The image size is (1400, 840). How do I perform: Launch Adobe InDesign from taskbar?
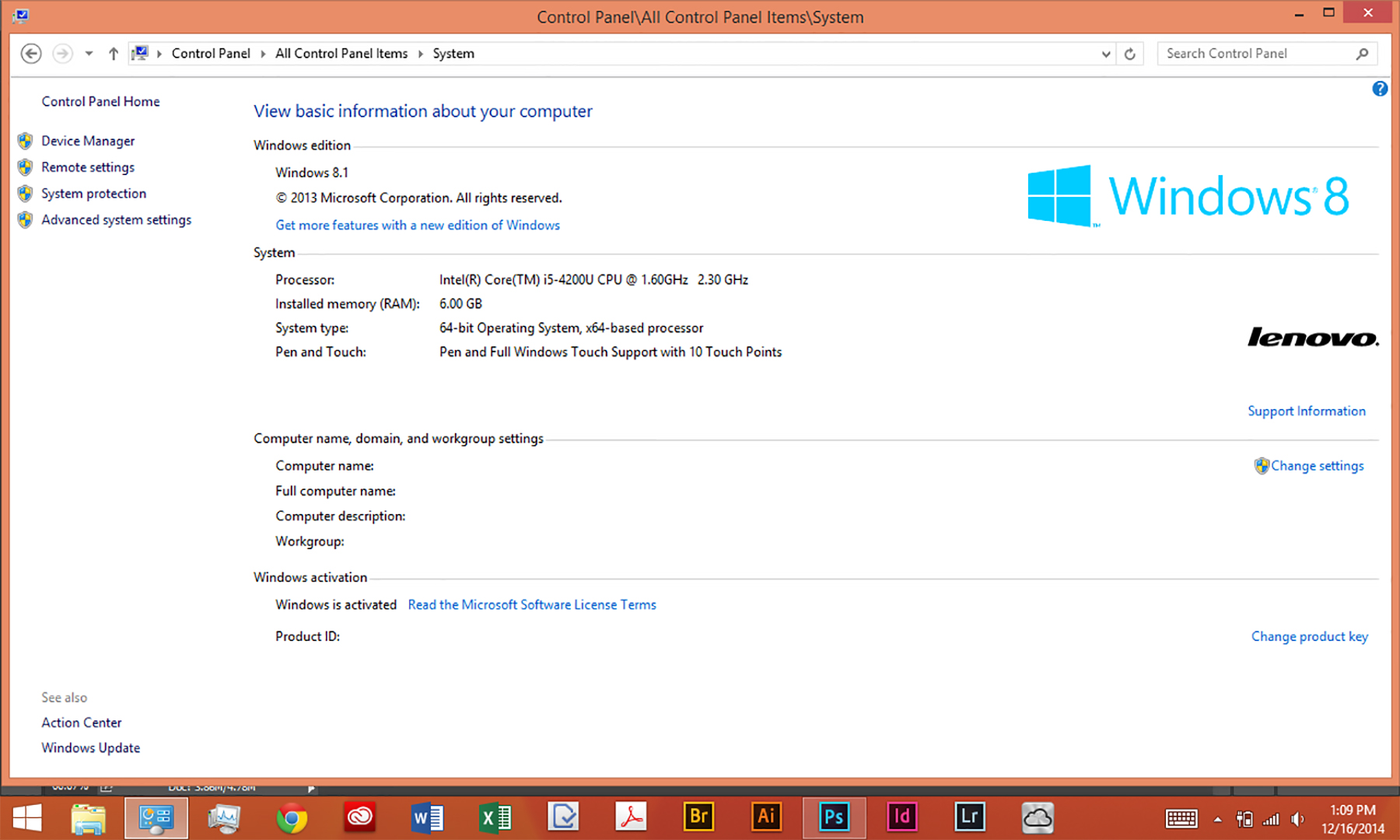tap(902, 817)
